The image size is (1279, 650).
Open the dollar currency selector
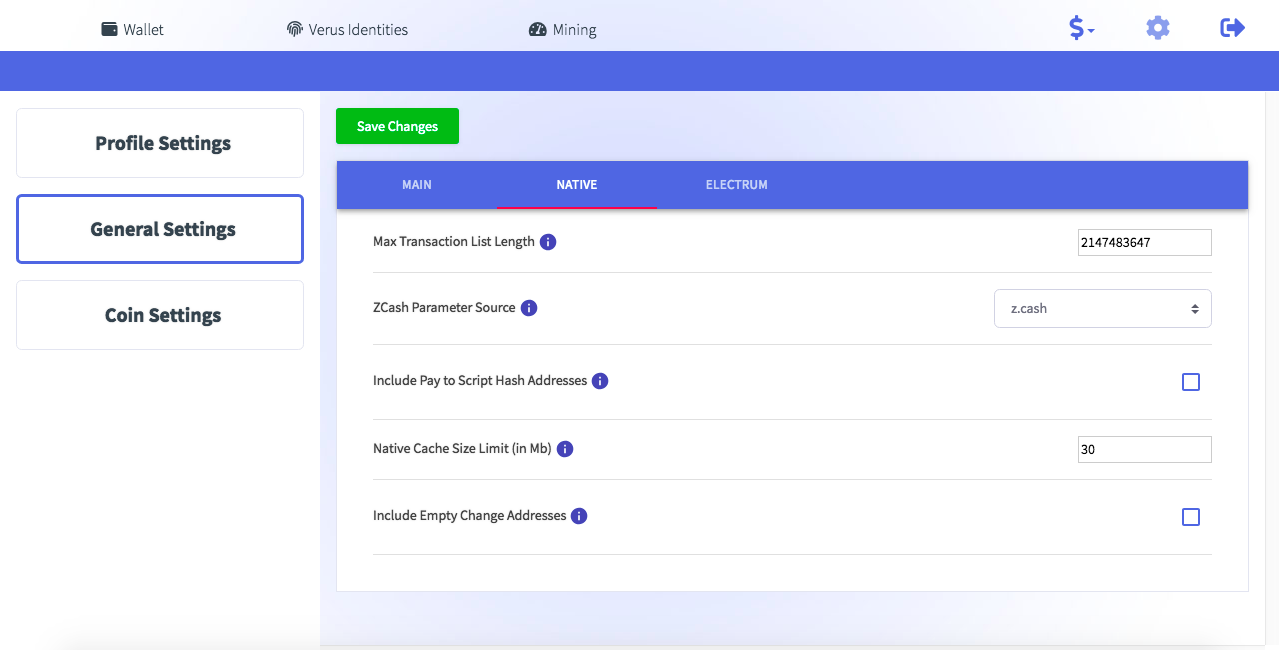coord(1081,28)
